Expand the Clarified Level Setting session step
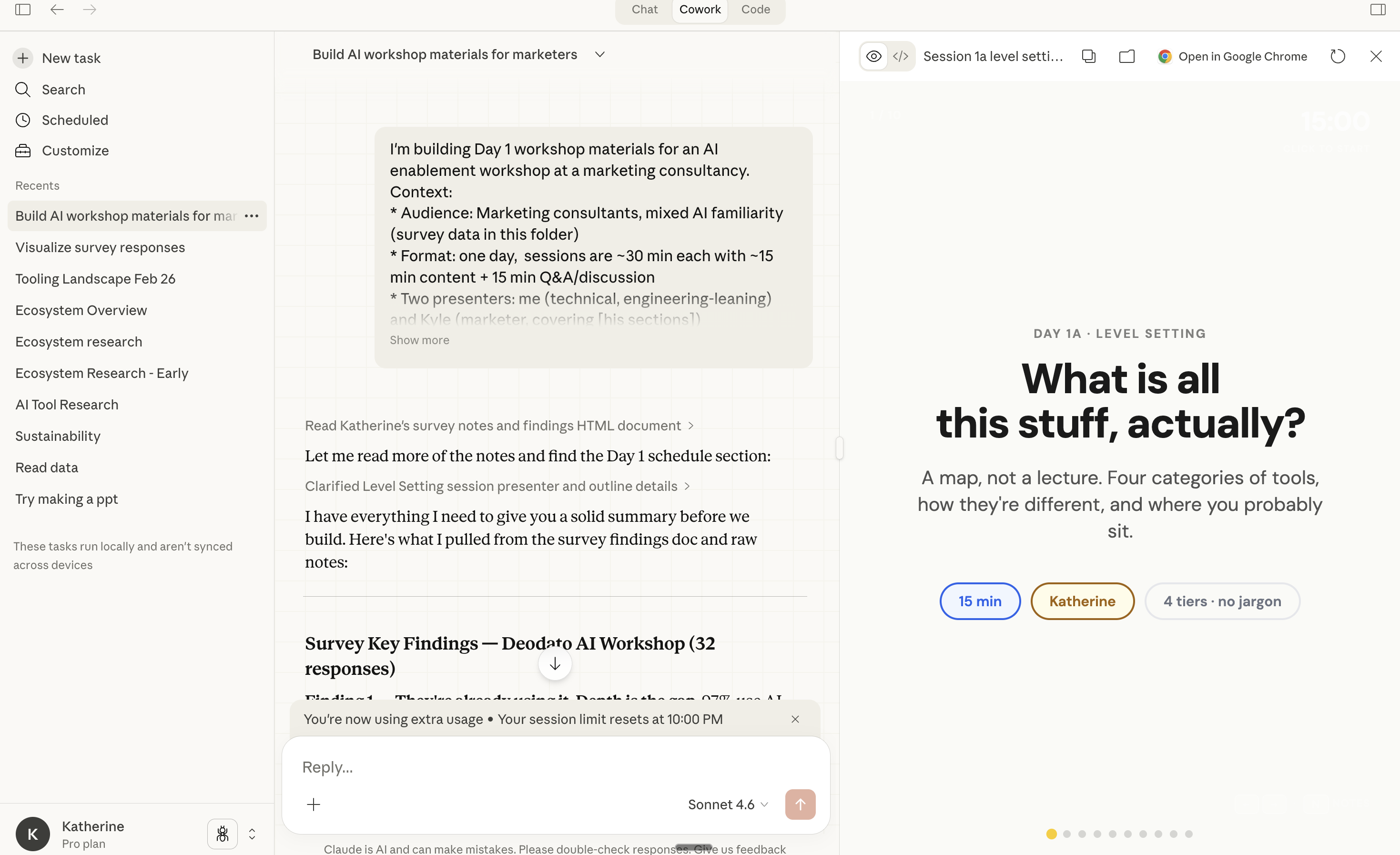Image resolution: width=1400 pixels, height=855 pixels. click(x=497, y=486)
